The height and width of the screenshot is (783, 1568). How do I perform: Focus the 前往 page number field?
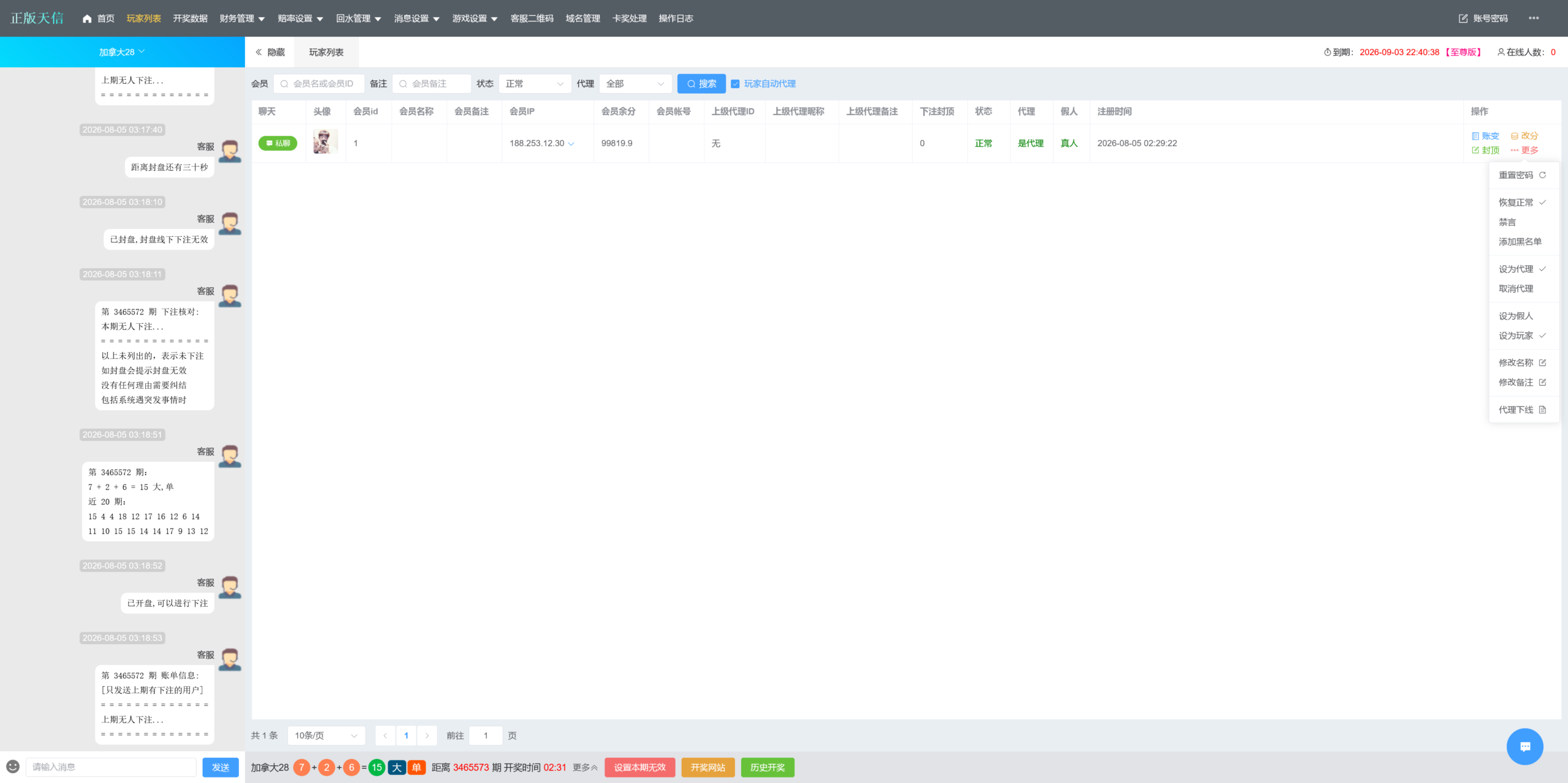click(x=486, y=735)
